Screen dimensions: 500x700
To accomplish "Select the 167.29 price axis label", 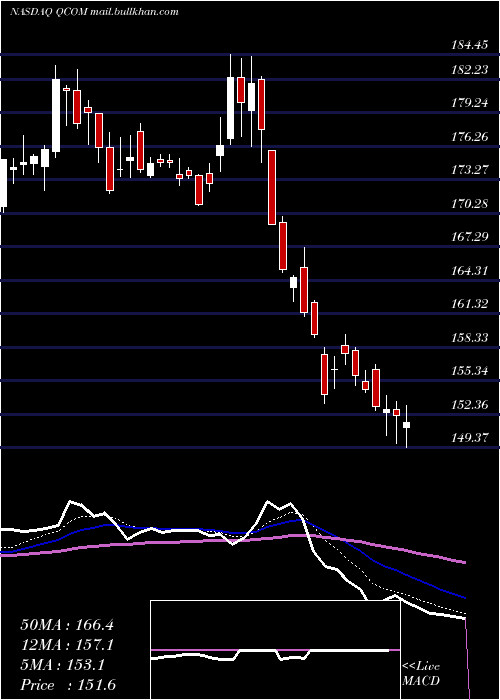I will (469, 237).
